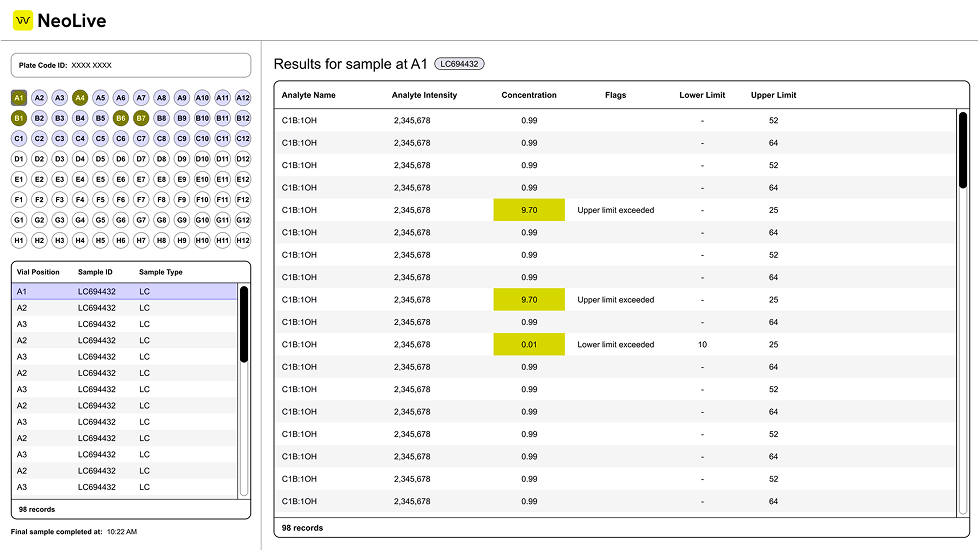Choose well A2 in the plate grid
Image resolution: width=979 pixels, height=550 pixels.
pyautogui.click(x=39, y=98)
